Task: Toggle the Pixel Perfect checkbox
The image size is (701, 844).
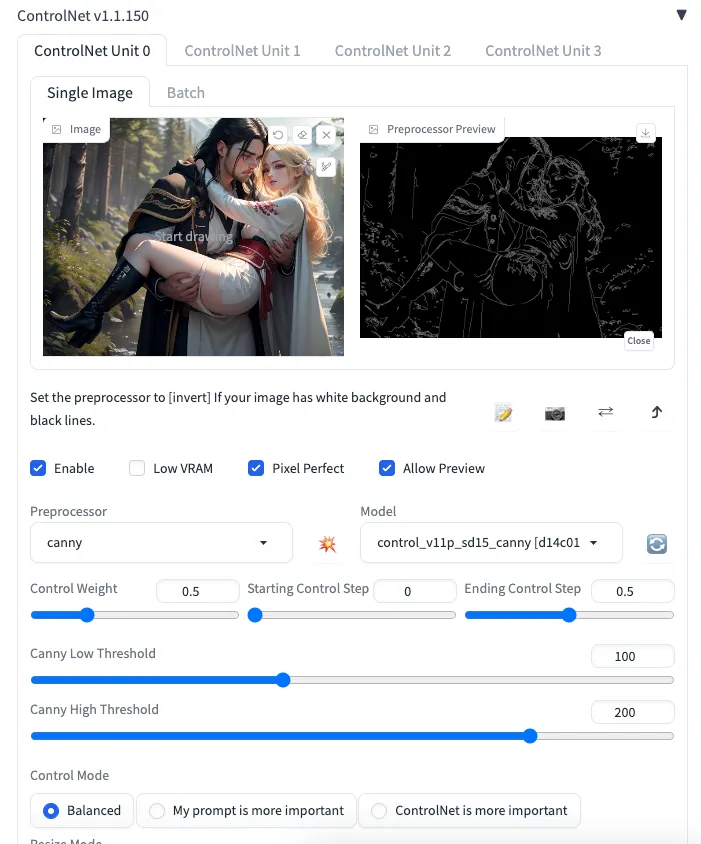Action: (256, 468)
